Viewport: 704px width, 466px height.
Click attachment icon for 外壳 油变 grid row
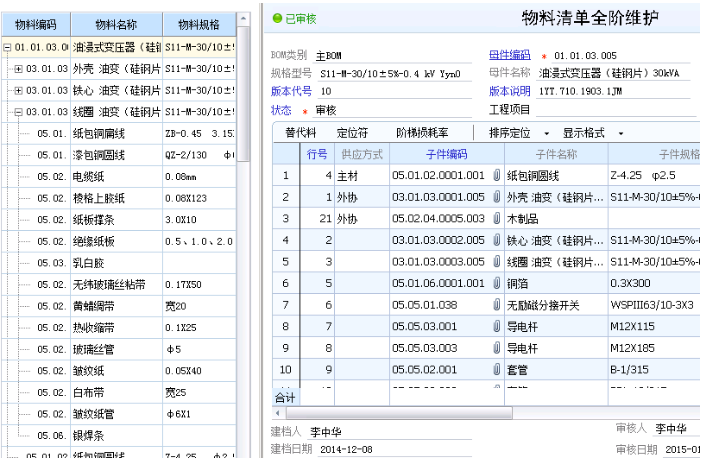[x=497, y=197]
